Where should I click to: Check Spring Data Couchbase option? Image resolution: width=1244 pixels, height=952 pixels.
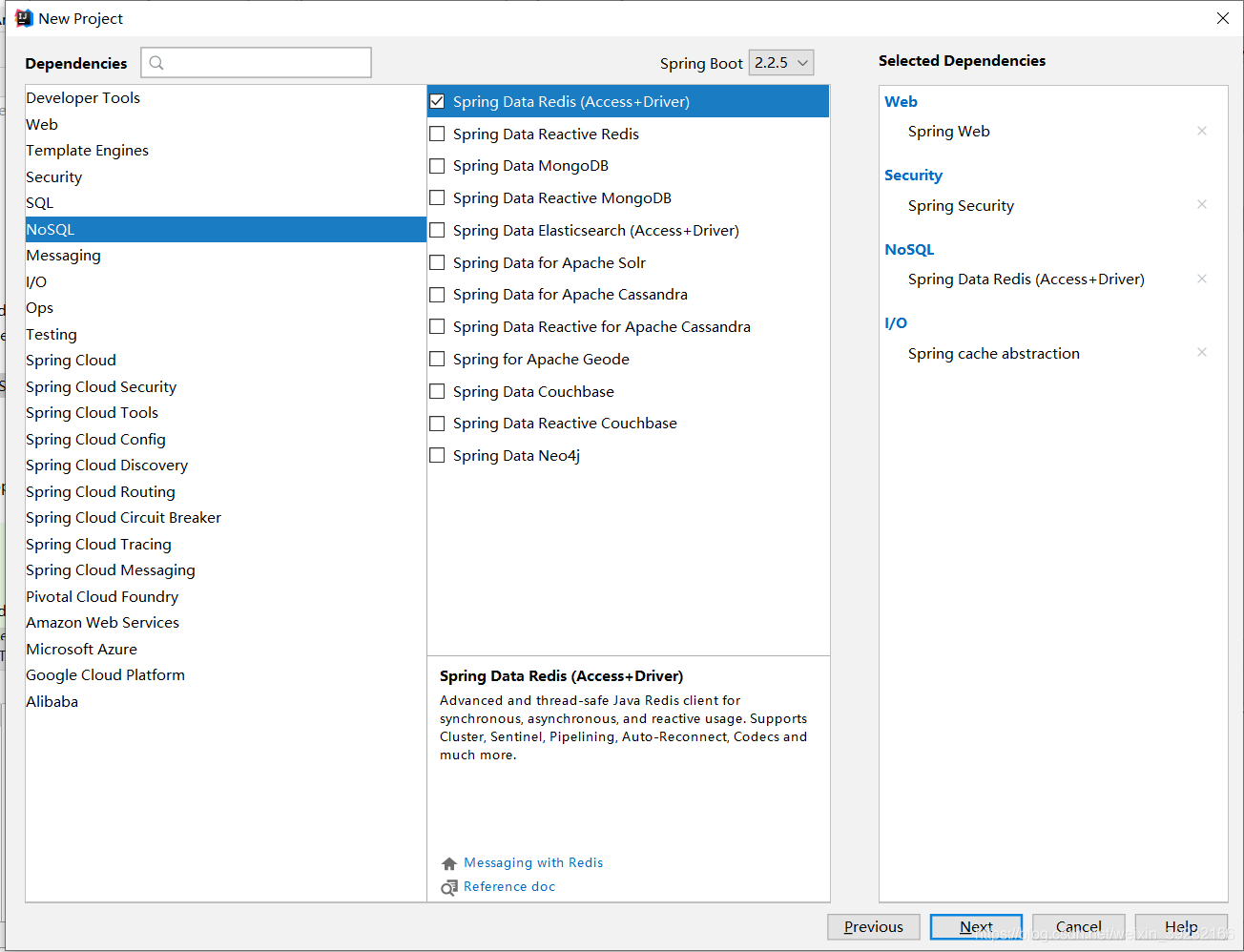pyautogui.click(x=437, y=391)
